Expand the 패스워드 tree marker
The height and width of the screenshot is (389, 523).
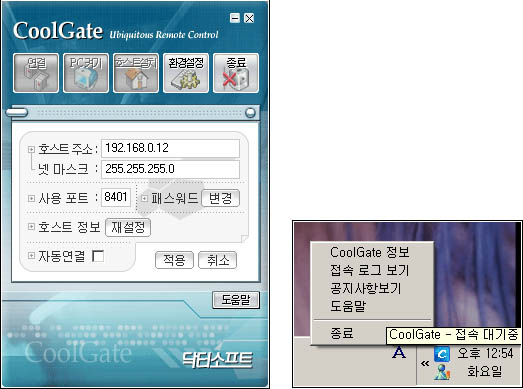point(144,199)
